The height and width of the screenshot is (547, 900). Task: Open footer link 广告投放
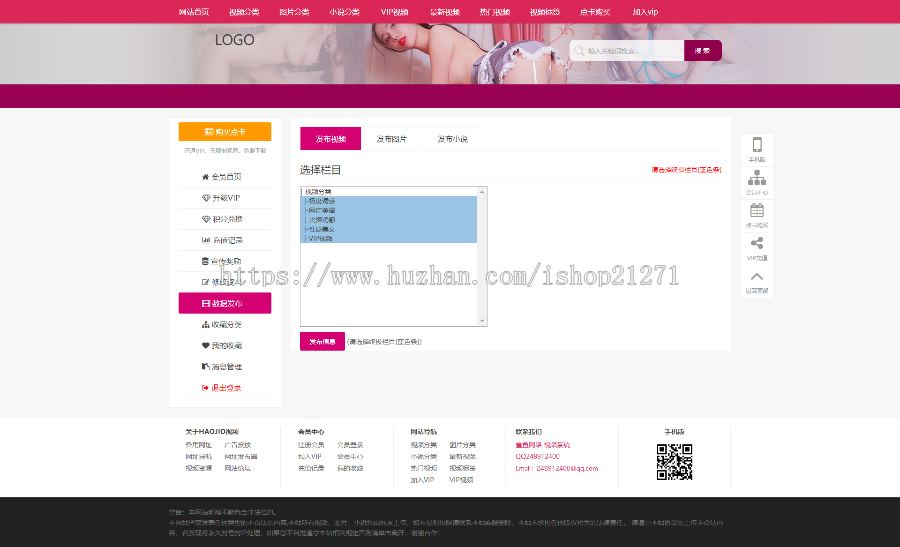coord(238,445)
